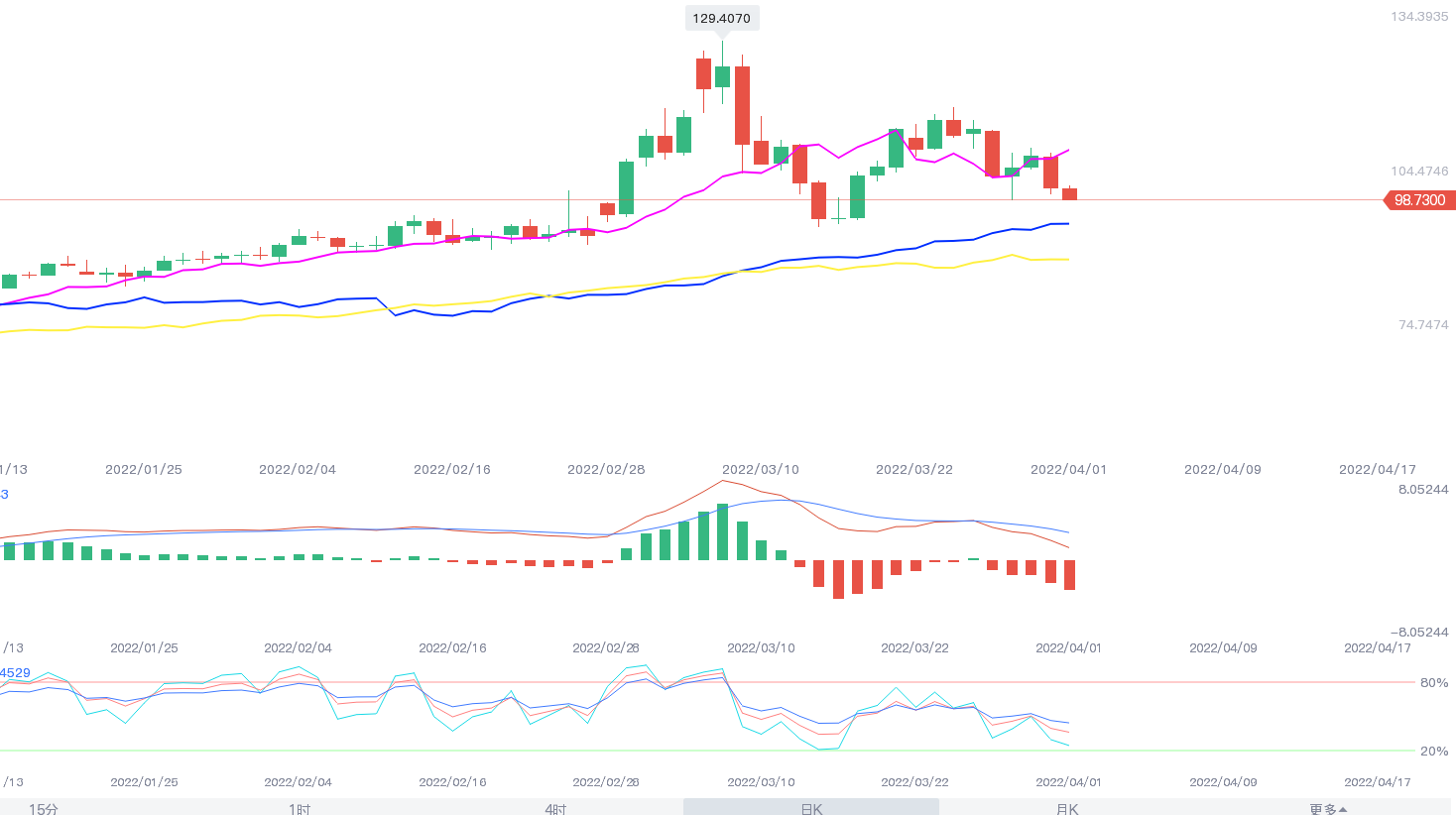Click the green candle at the 129.4070 peak

[x=722, y=76]
